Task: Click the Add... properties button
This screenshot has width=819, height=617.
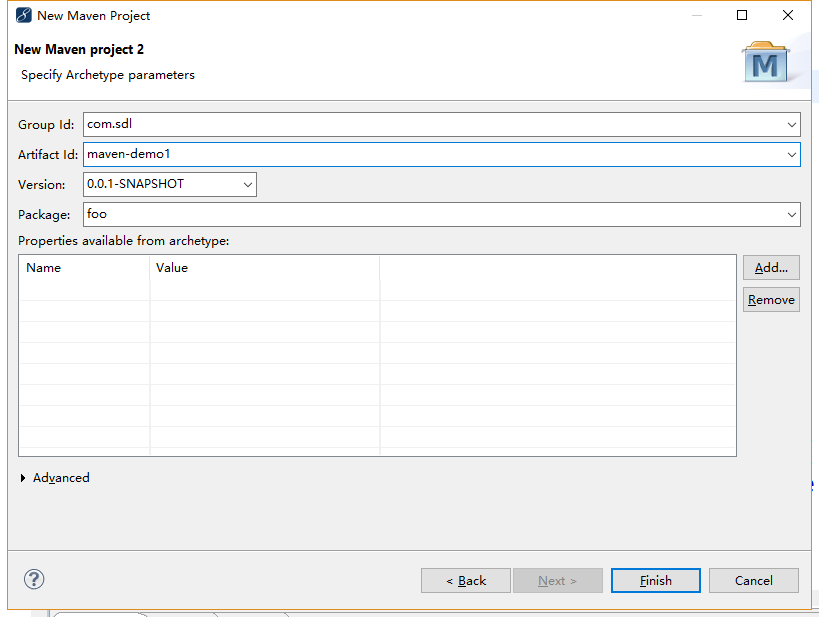Action: coord(771,268)
